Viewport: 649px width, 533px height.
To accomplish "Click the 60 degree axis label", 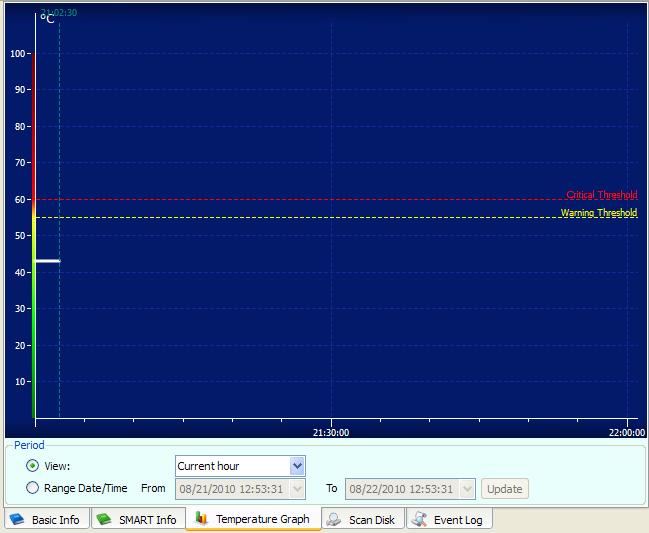I will (x=20, y=199).
